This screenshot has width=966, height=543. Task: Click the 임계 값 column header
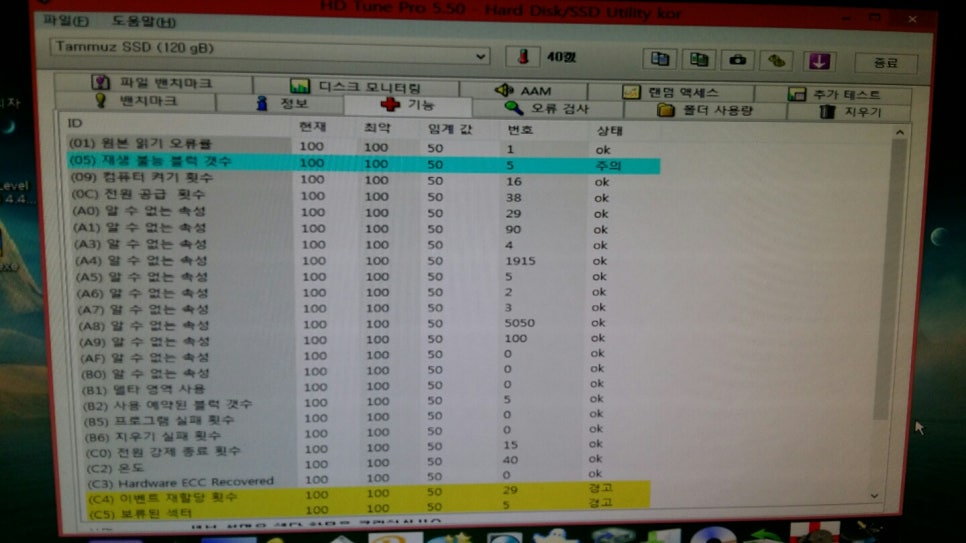(x=450, y=129)
